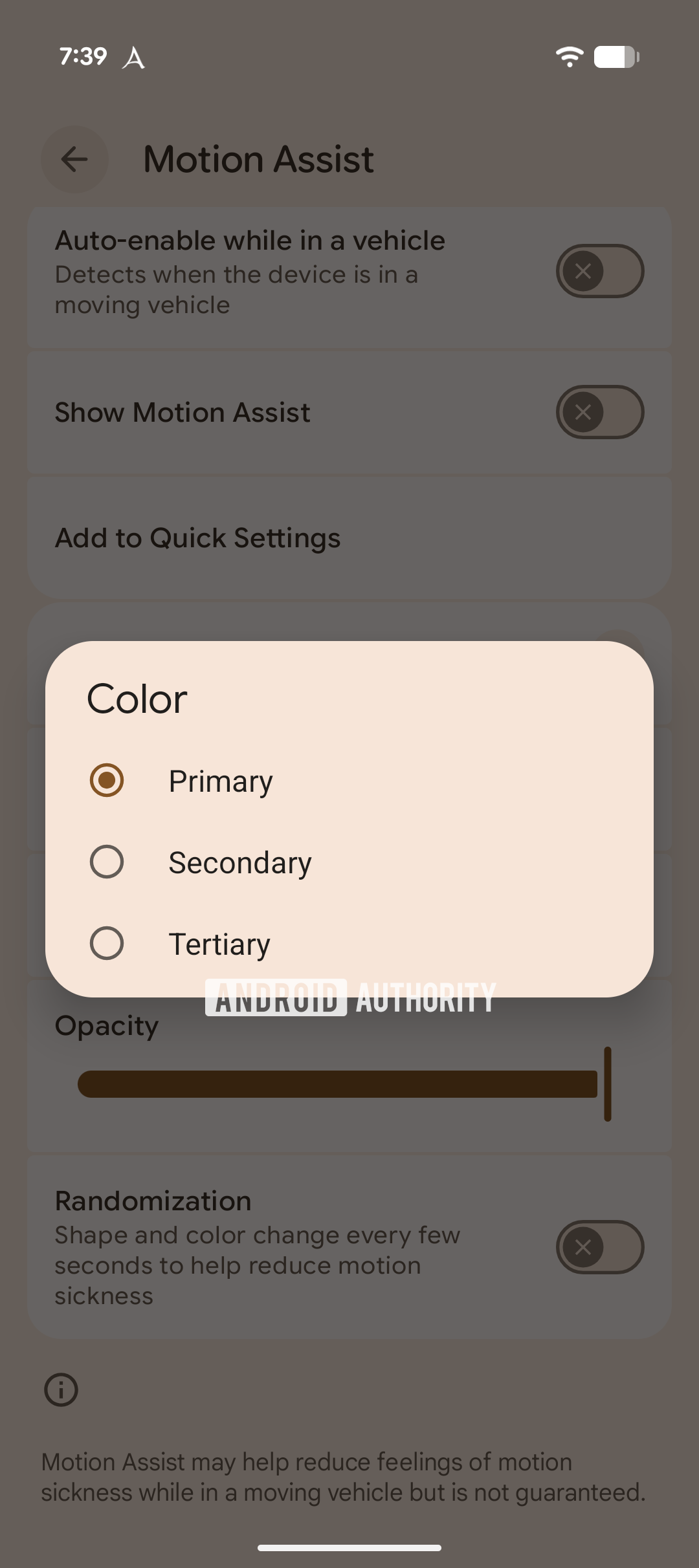Tap Add to Quick Settings
This screenshot has height=1568, width=699.
197,538
